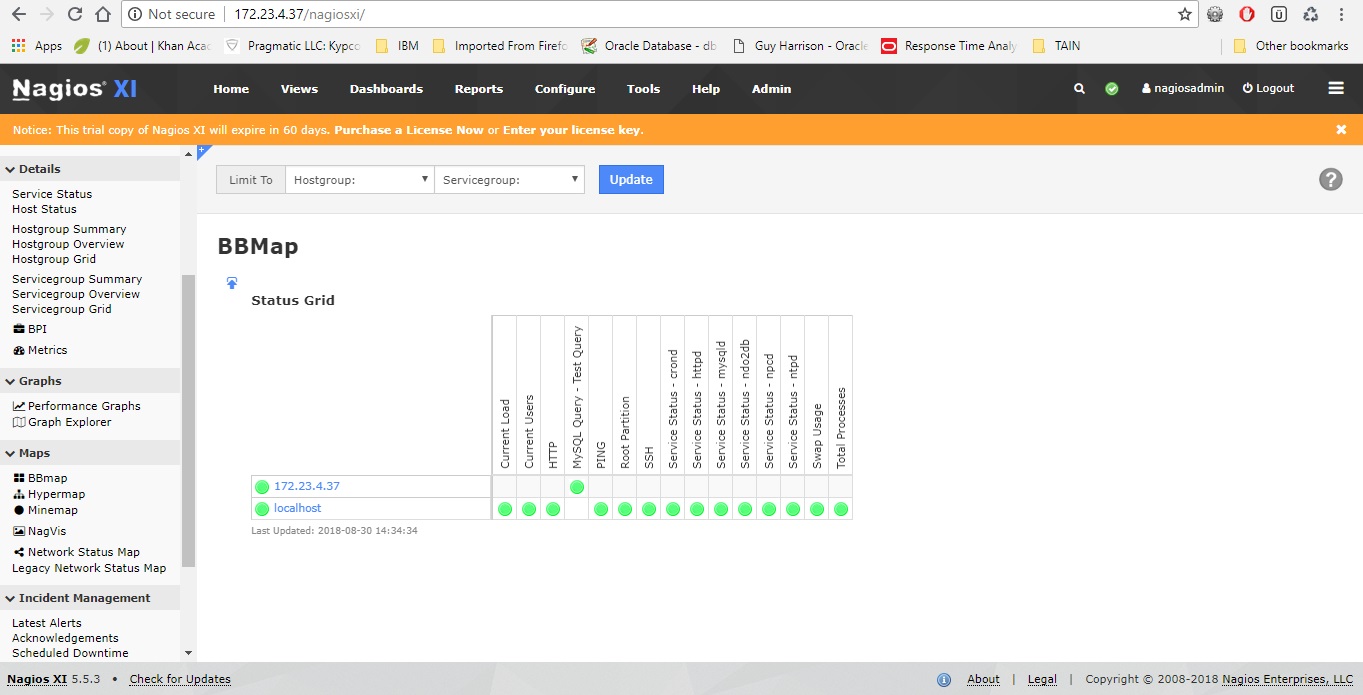Viewport: 1363px width, 695px height.
Task: Open the nagiosadmin user profile
Action: pos(1183,88)
